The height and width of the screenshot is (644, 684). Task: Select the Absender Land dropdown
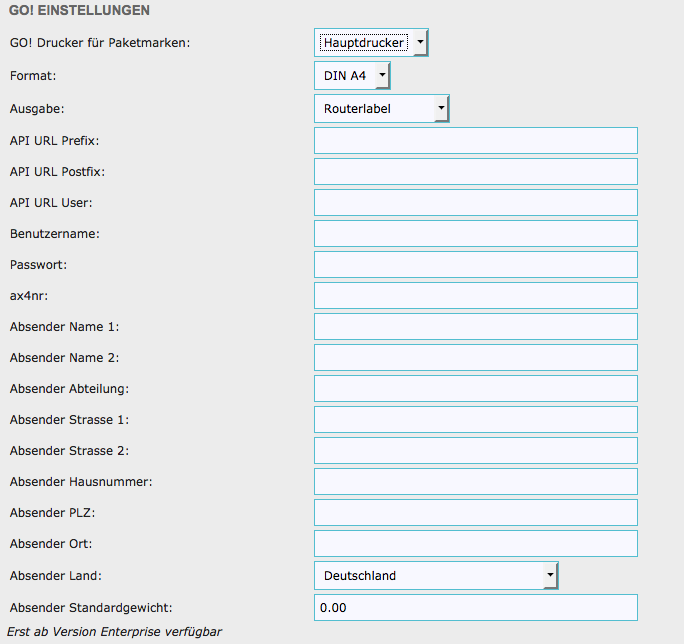point(436,576)
